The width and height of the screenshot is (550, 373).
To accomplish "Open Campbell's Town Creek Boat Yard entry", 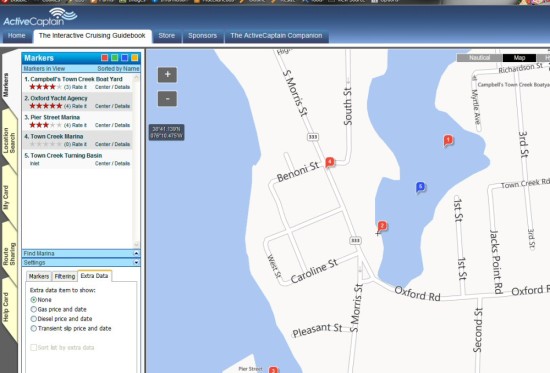I will point(76,79).
